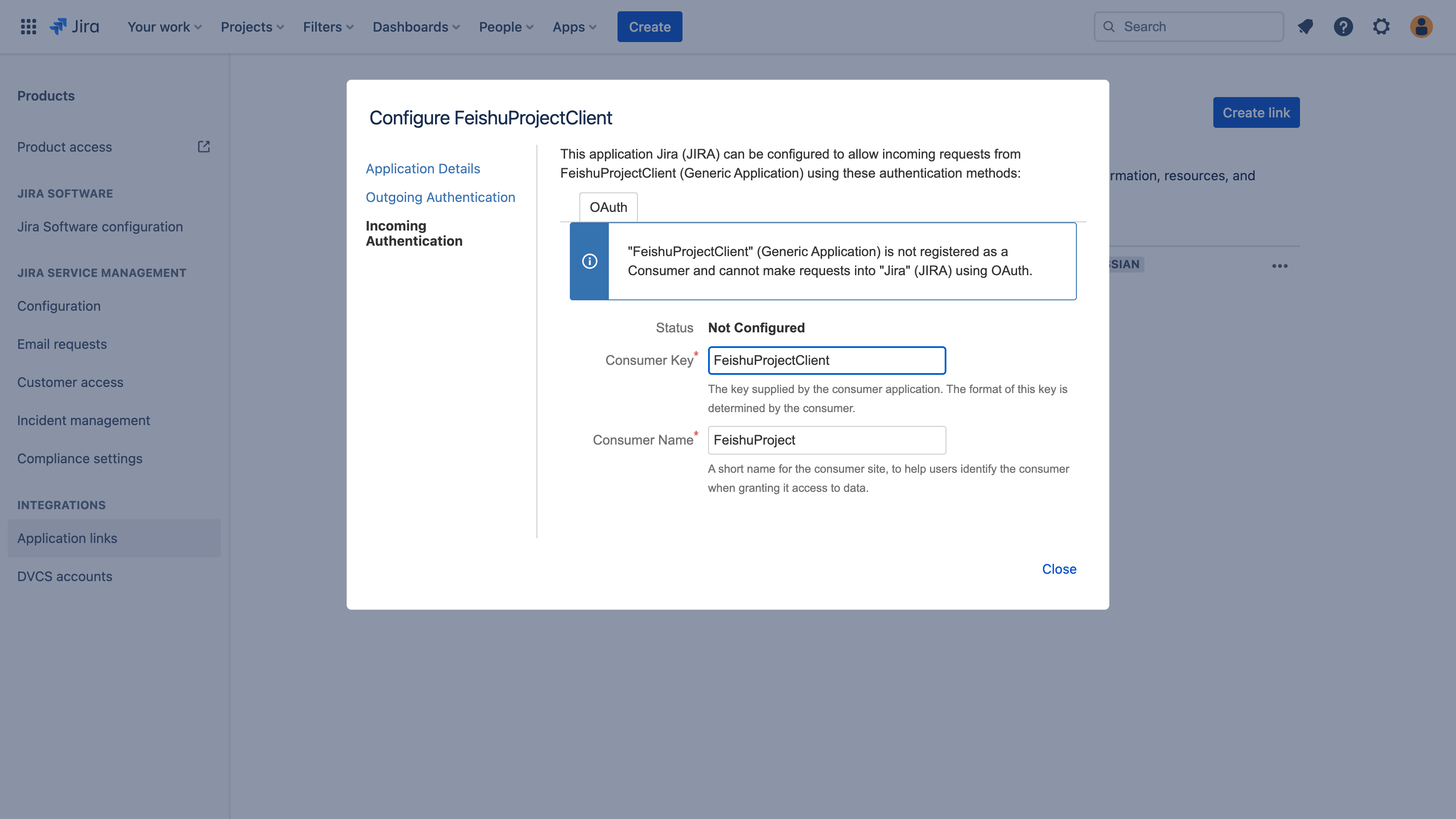
Task: Click the 'JIRA SERVICE MANAGEMENT' section heading
Action: pyautogui.click(x=102, y=273)
